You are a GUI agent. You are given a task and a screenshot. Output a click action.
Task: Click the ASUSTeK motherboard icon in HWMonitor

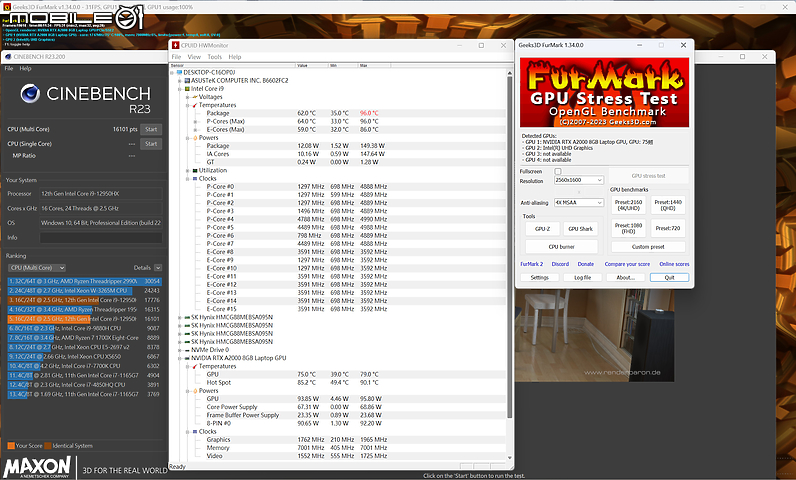tap(187, 81)
